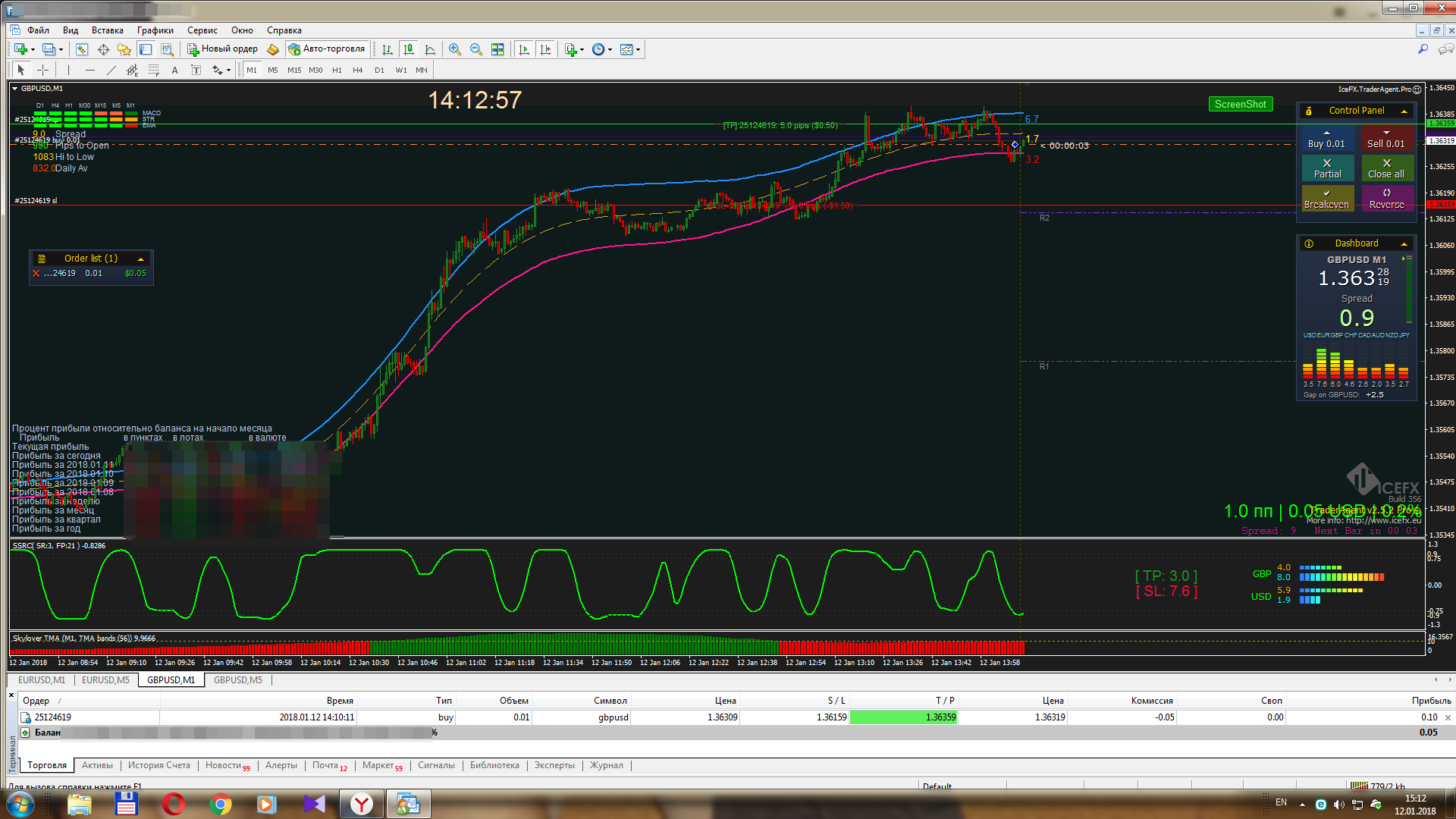Switch timeframe to M15
1456x819 pixels.
294,70
